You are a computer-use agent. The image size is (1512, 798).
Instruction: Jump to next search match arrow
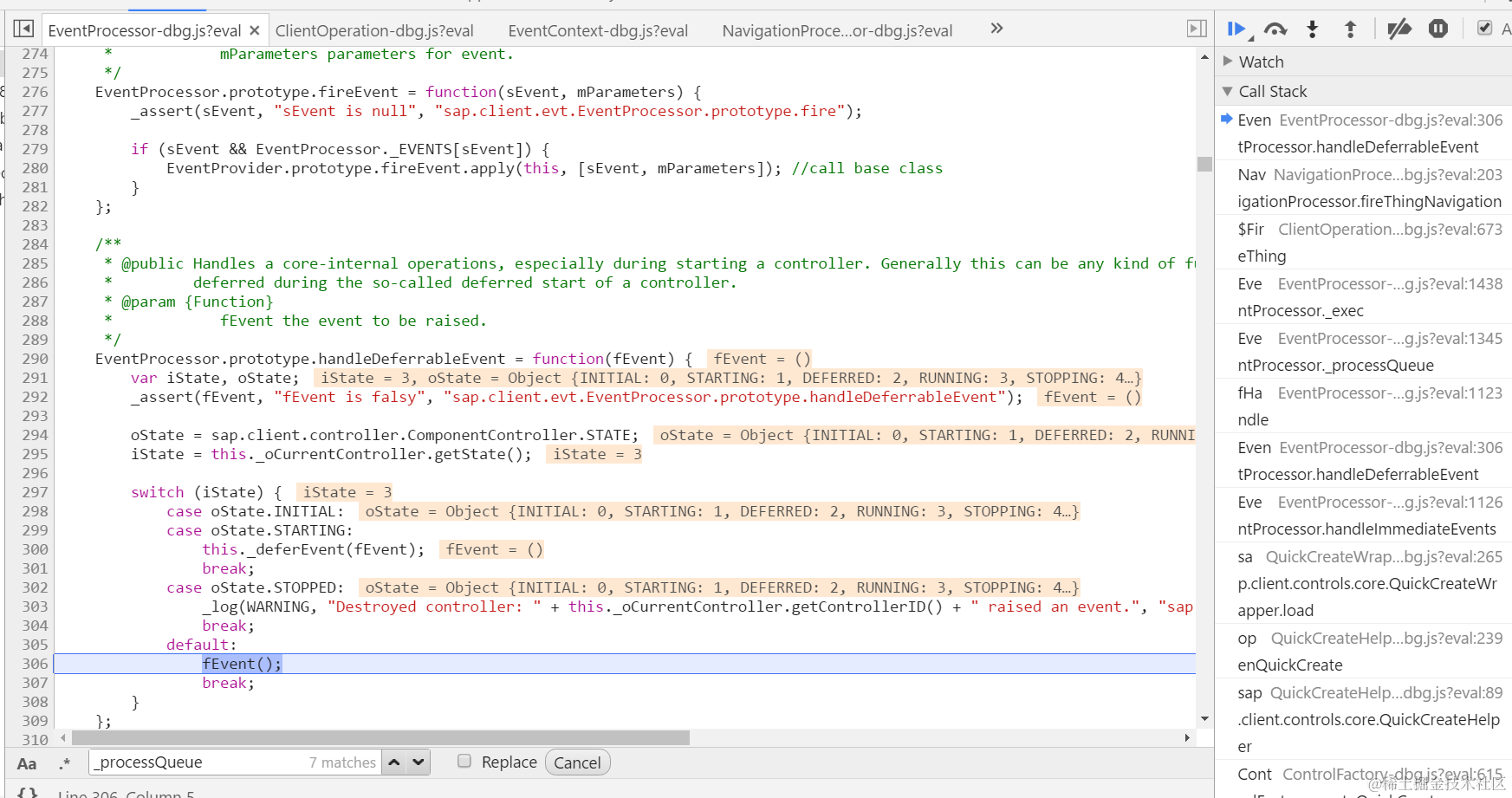(419, 762)
